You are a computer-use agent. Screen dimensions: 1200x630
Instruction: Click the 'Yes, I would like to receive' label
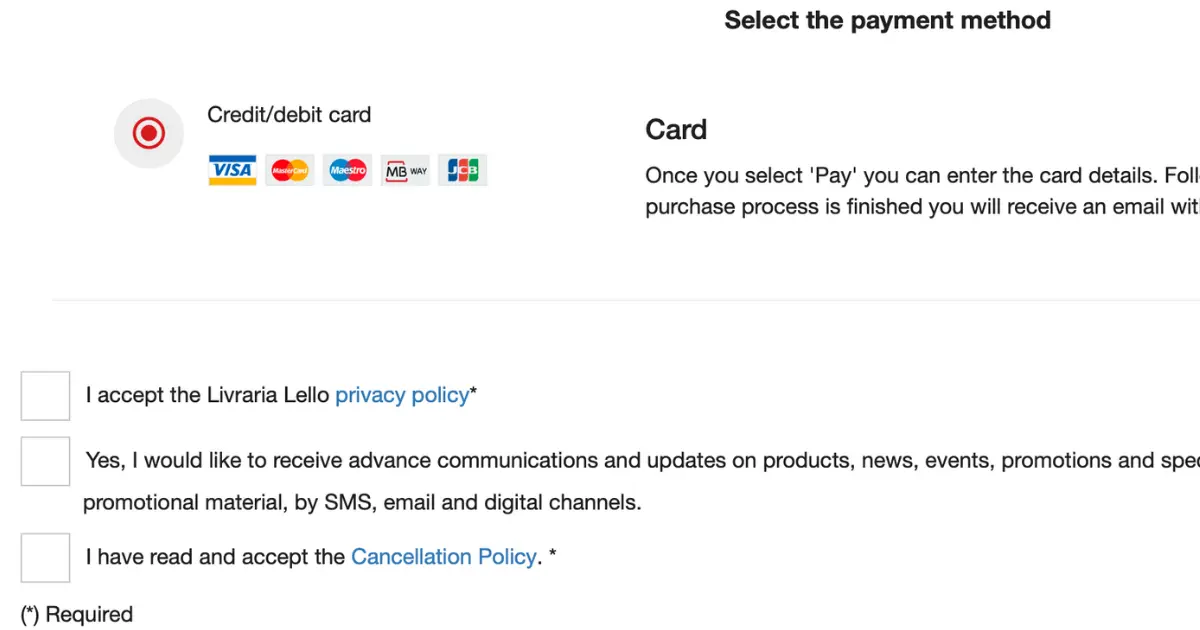(x=642, y=461)
